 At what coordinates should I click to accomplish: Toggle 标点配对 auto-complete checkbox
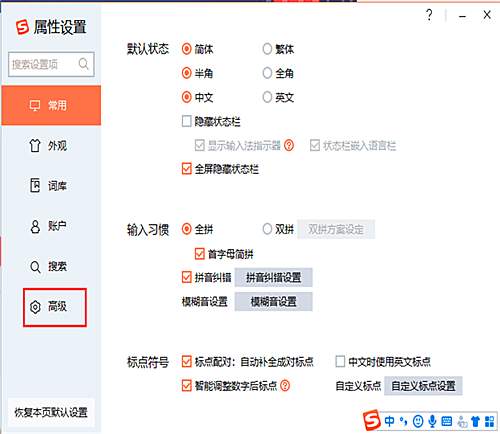[x=186, y=362]
